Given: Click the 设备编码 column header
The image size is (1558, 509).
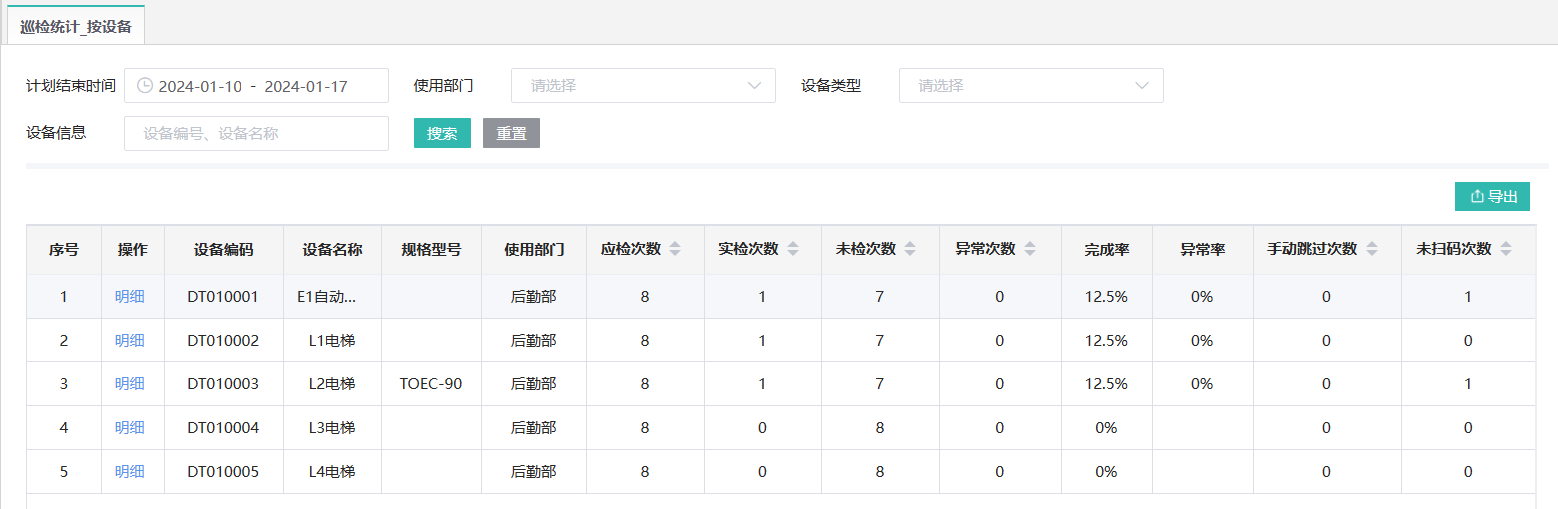Looking at the screenshot, I should tap(223, 249).
